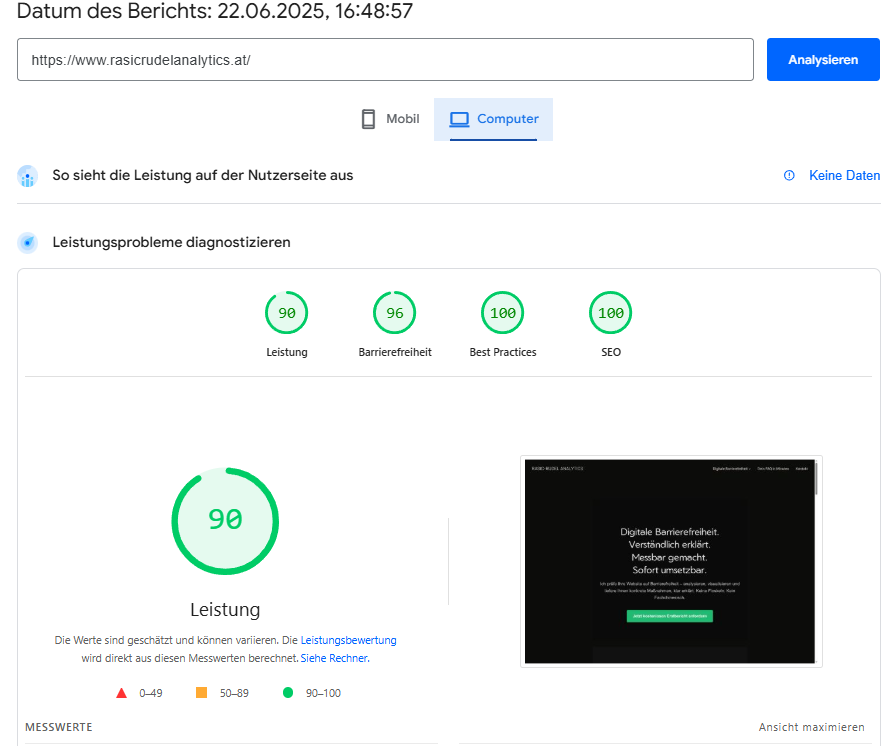Click the SEO label
Image resolution: width=889 pixels, height=746 pixels.
[611, 352]
